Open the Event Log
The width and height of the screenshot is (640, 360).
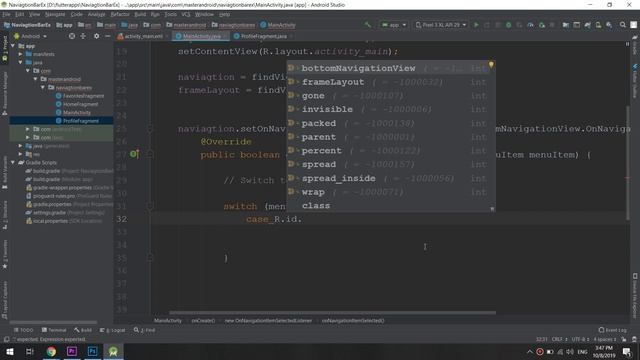point(612,330)
